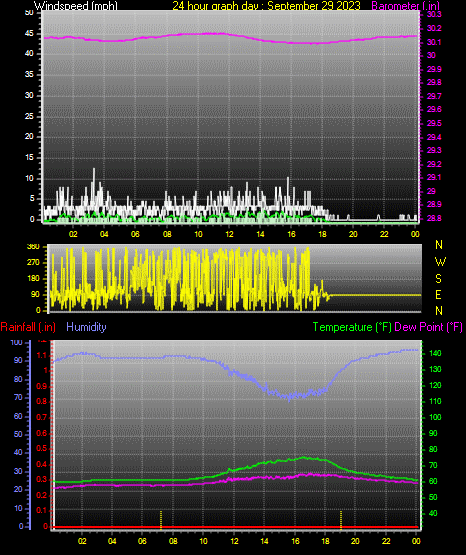Image resolution: width=466 pixels, height=555 pixels.
Task: Click the wind direction '270' scale value
Action: [33, 262]
